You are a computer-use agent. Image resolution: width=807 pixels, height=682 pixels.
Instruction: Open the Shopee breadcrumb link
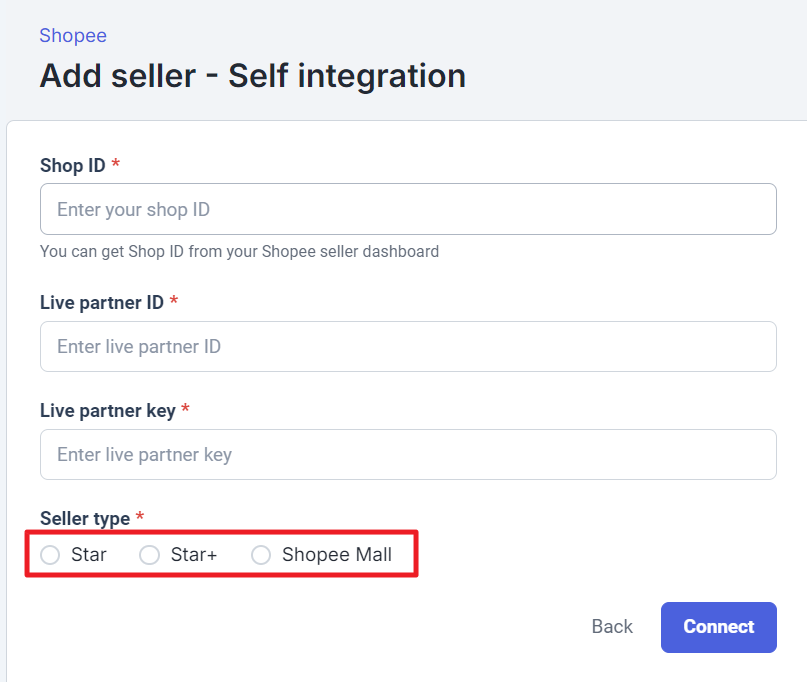click(x=73, y=36)
